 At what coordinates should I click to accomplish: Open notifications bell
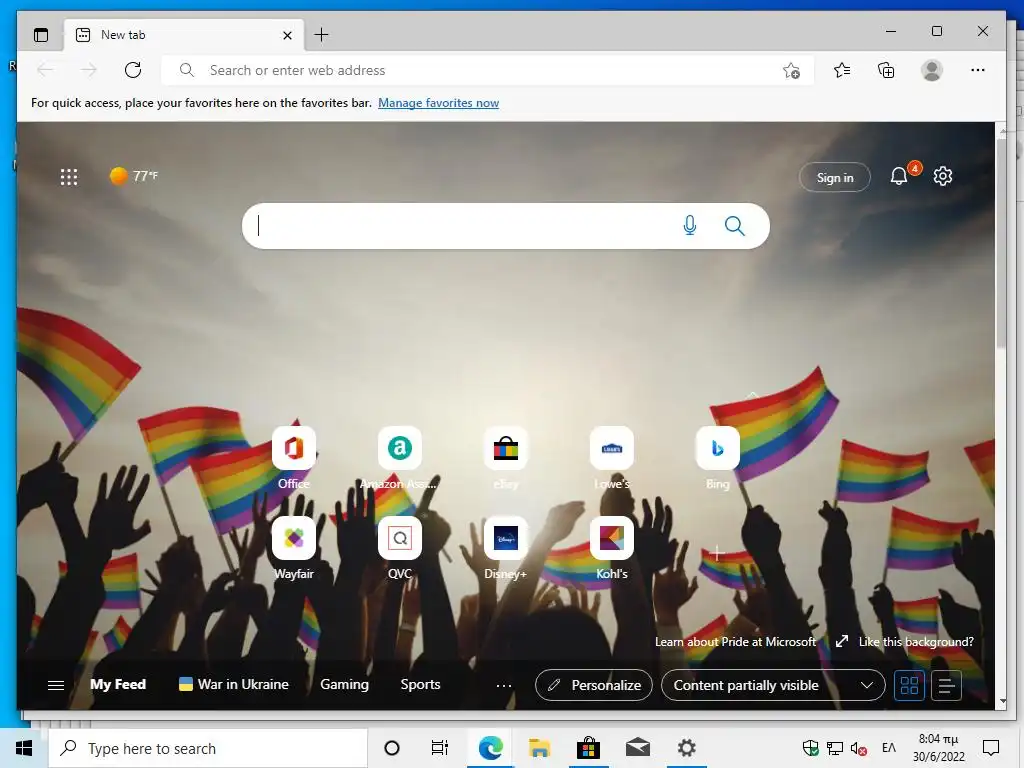tap(899, 176)
